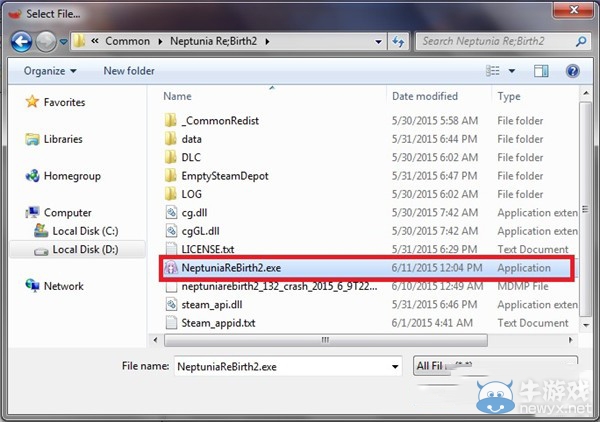Click the EmptySteamDepot folder name
This screenshot has height=422, width=600.
(x=225, y=176)
